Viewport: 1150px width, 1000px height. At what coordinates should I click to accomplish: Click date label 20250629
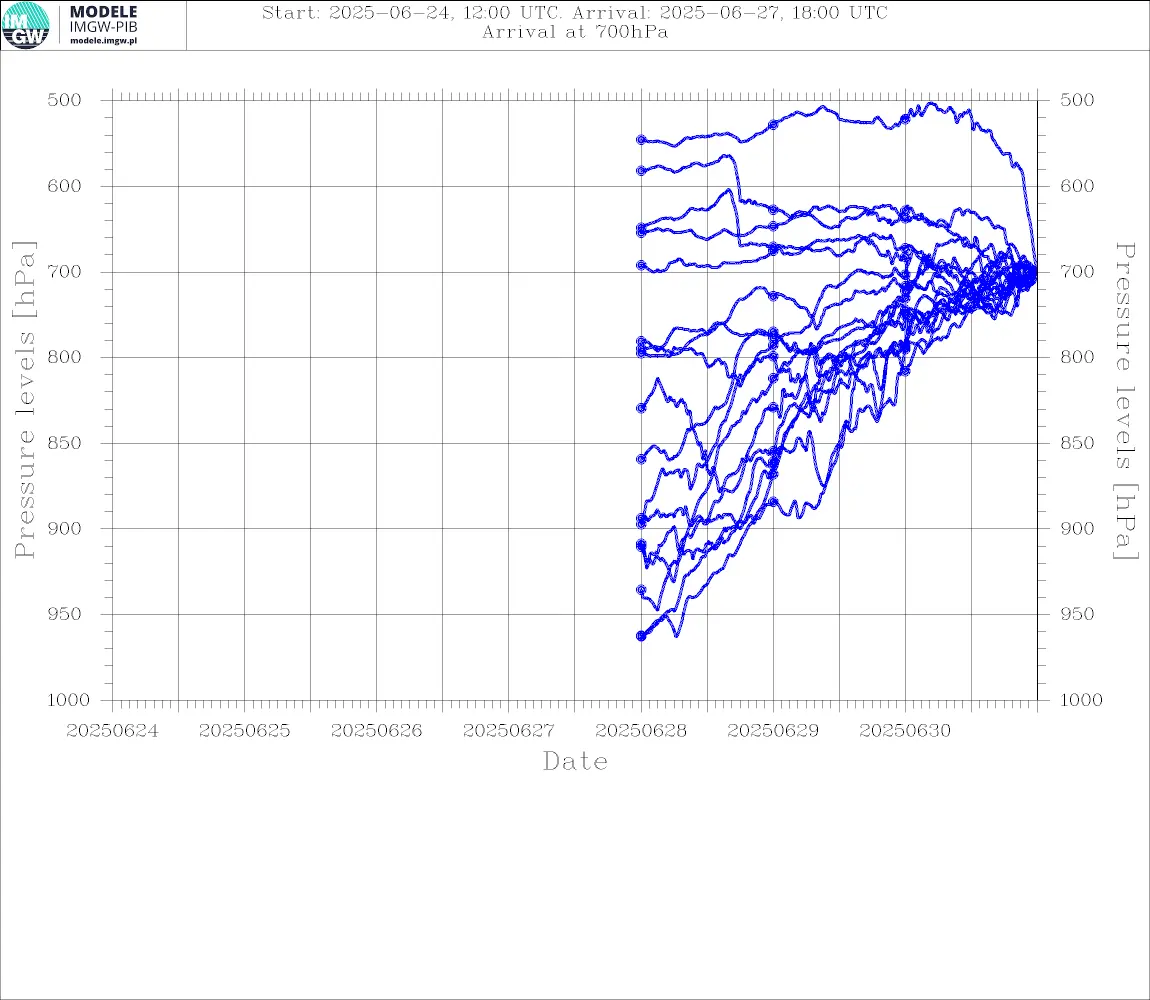(x=773, y=731)
